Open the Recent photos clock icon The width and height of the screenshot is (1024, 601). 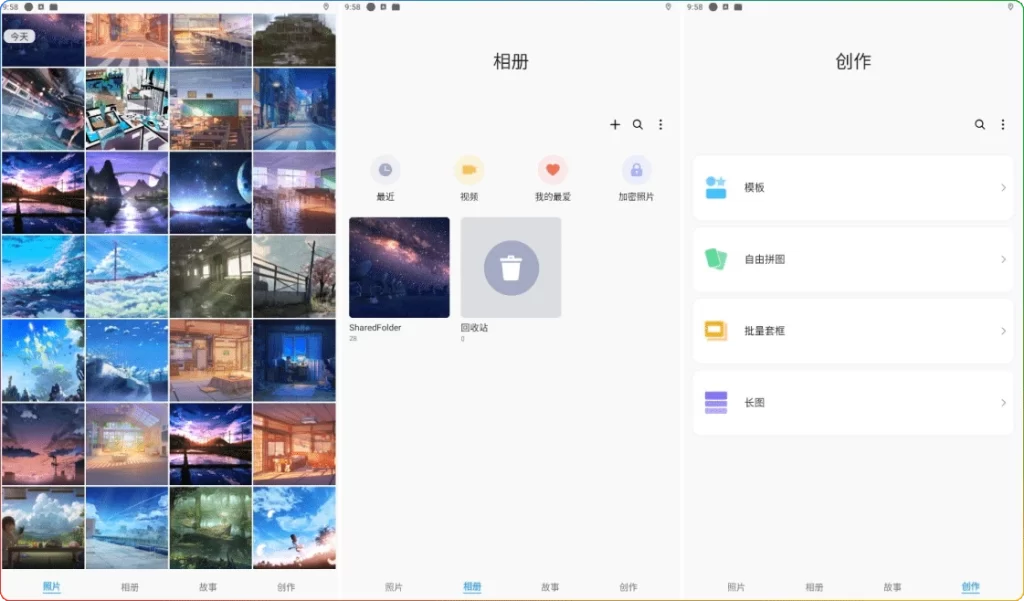click(386, 170)
